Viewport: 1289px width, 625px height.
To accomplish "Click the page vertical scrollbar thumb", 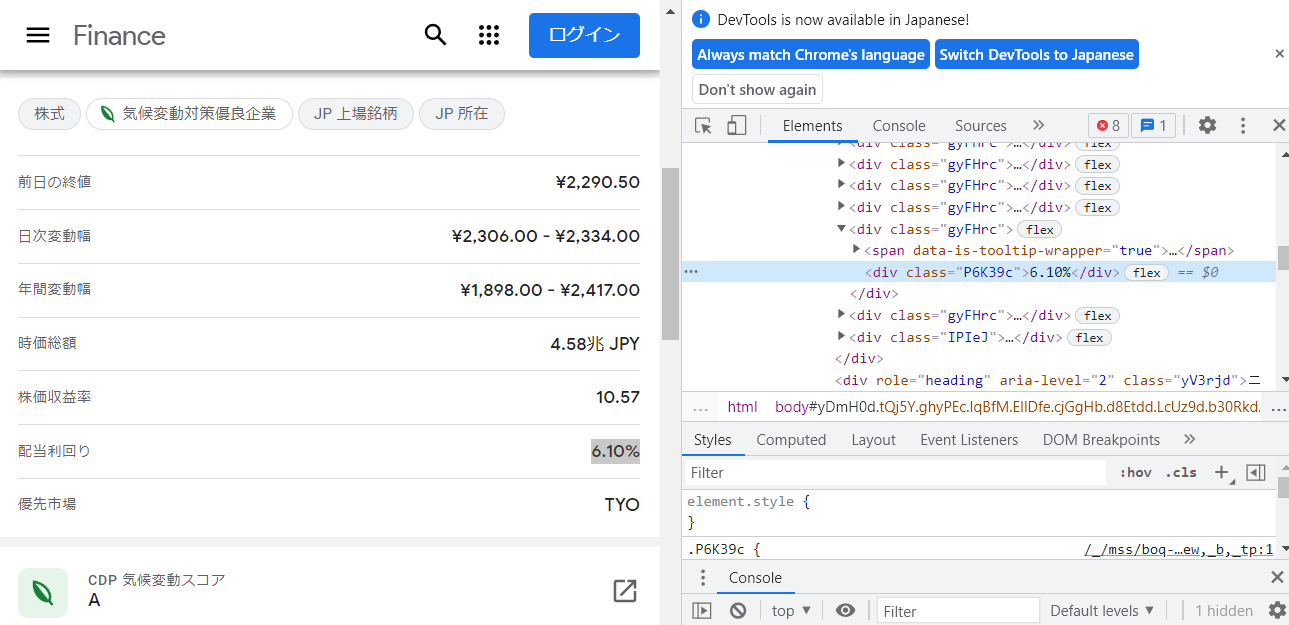I will point(670,254).
